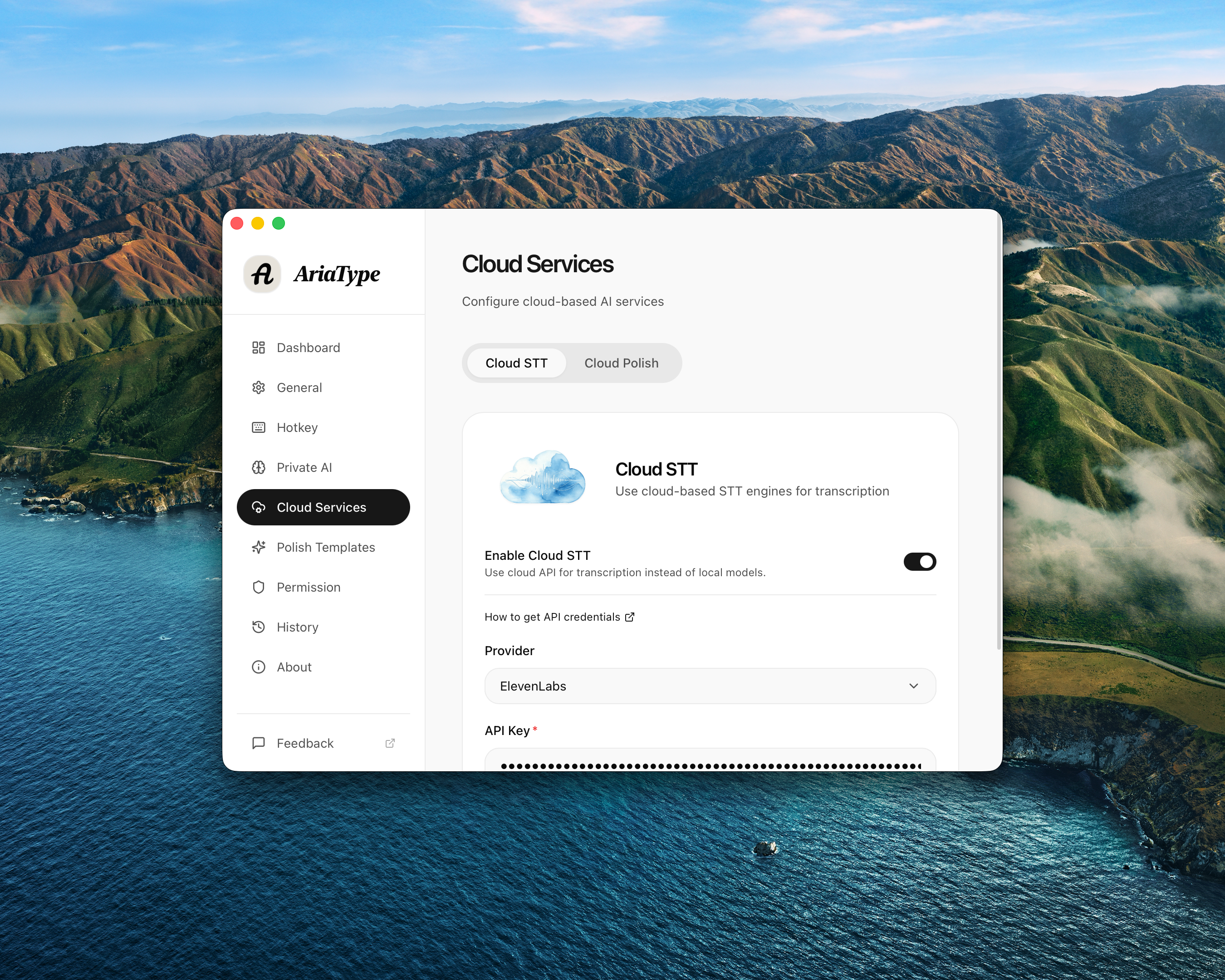1225x980 pixels.
Task: Switch to the Cloud Polish tab
Action: click(621, 363)
